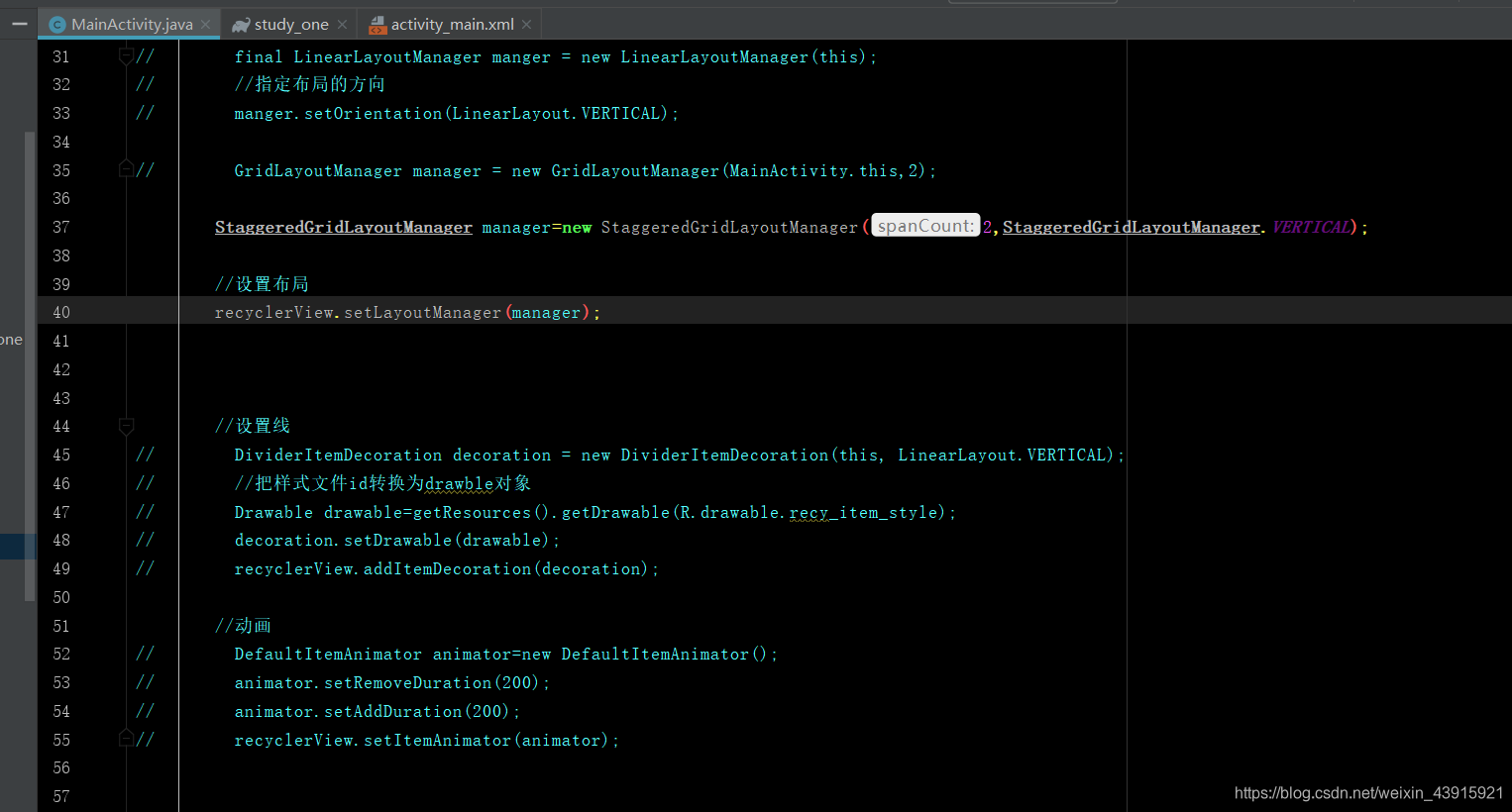Collapse the code fold marker at line 31
The image size is (1512, 812).
[126, 56]
